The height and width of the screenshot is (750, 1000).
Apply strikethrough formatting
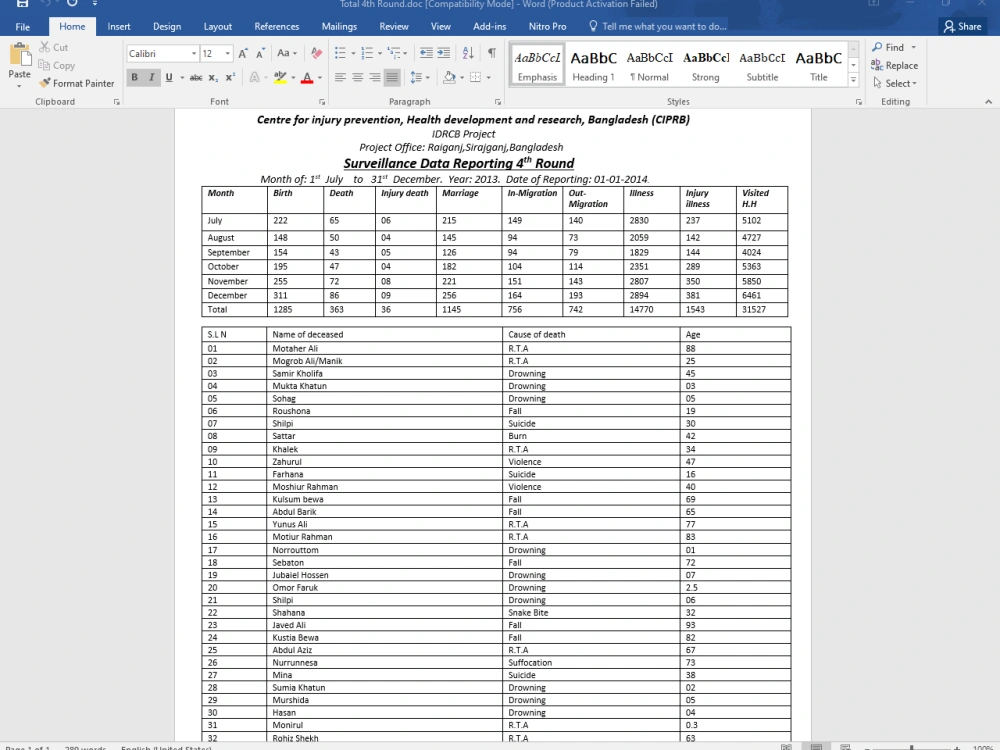click(x=196, y=77)
